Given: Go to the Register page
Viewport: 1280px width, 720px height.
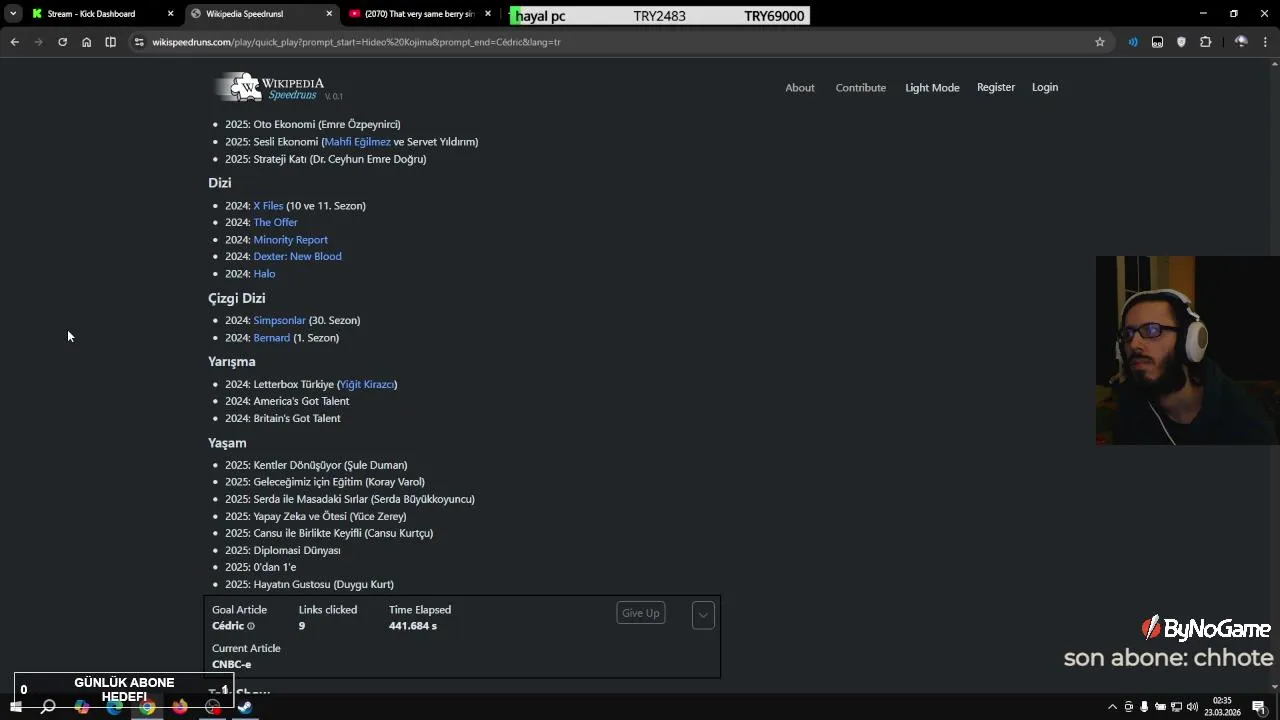Looking at the screenshot, I should pos(996,87).
